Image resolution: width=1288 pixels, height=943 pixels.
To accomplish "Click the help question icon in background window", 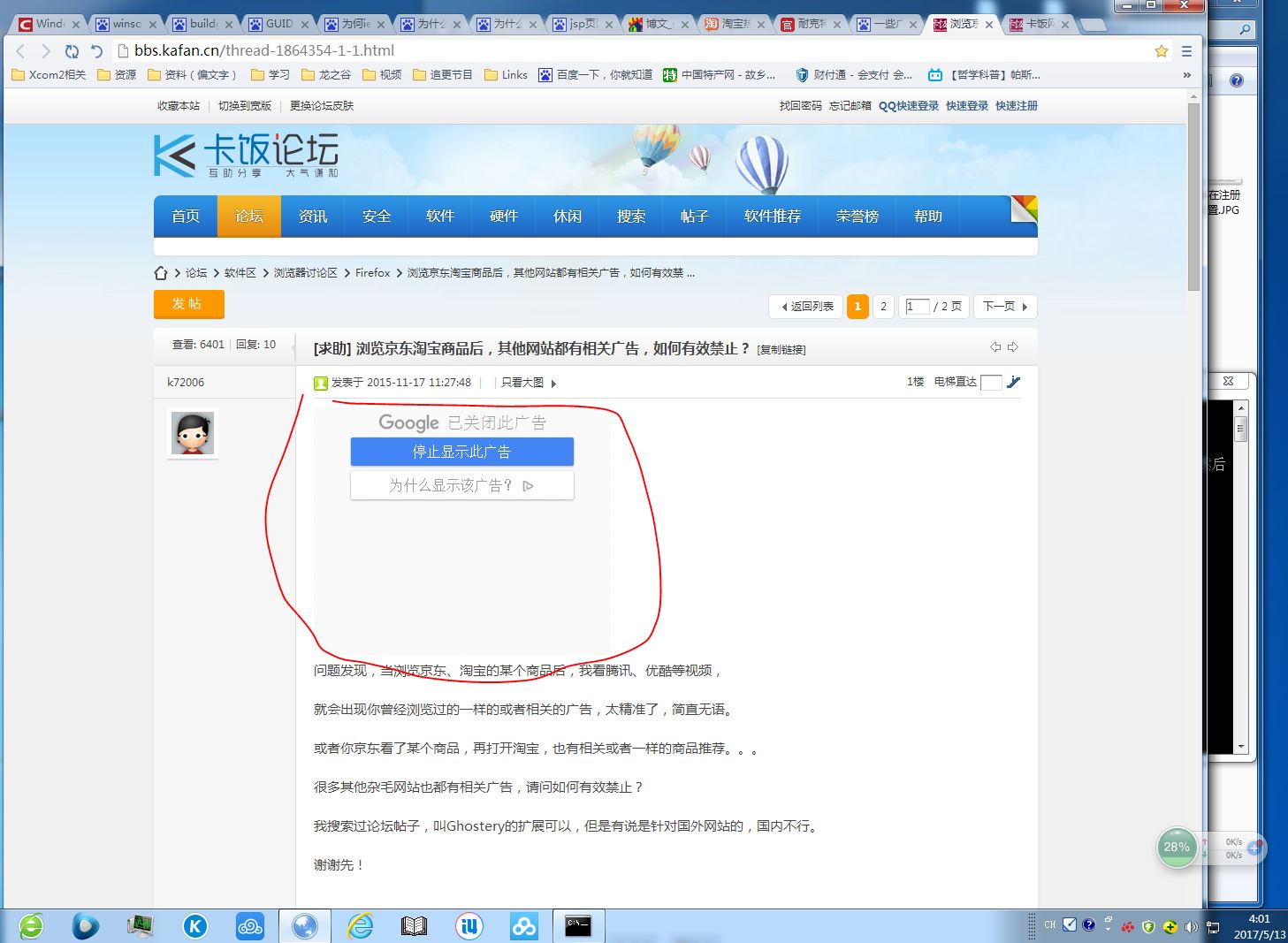I will (1237, 80).
